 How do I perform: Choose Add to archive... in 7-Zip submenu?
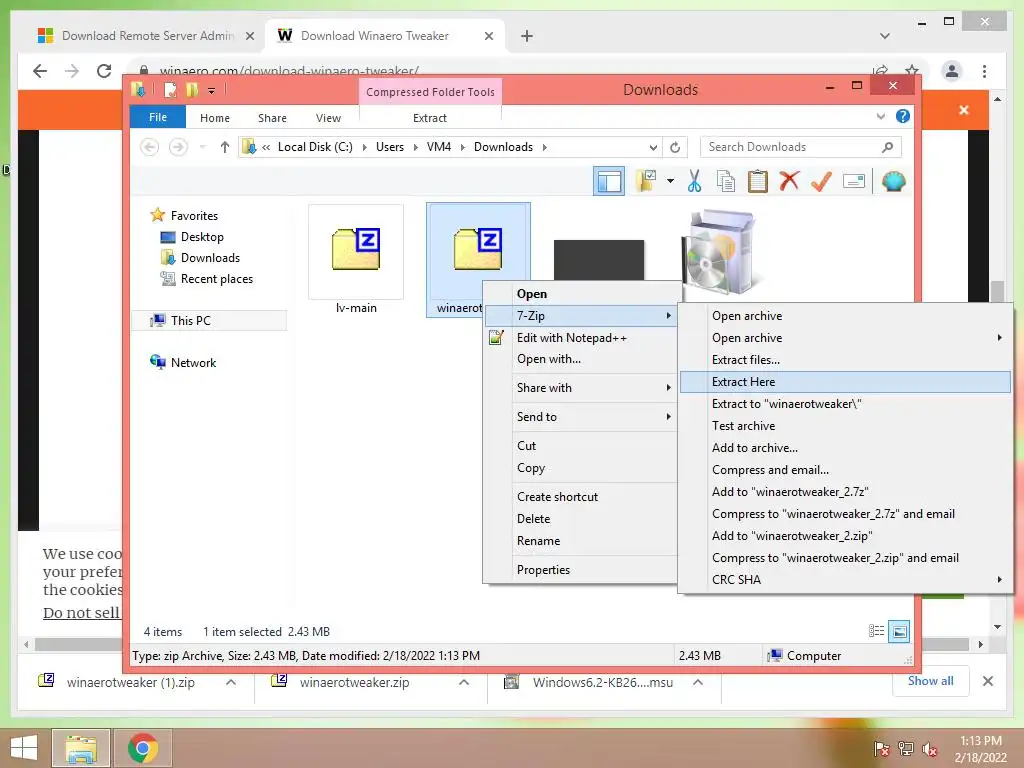(845, 448)
